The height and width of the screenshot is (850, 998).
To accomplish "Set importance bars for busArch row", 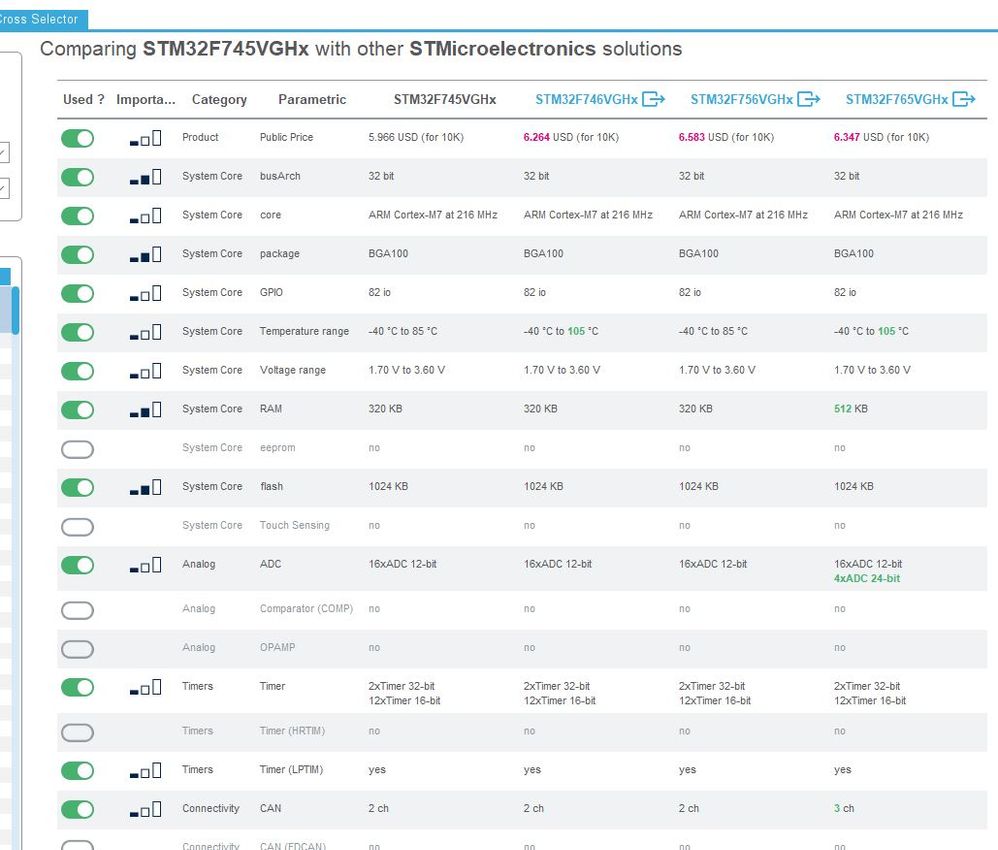I will [145, 177].
